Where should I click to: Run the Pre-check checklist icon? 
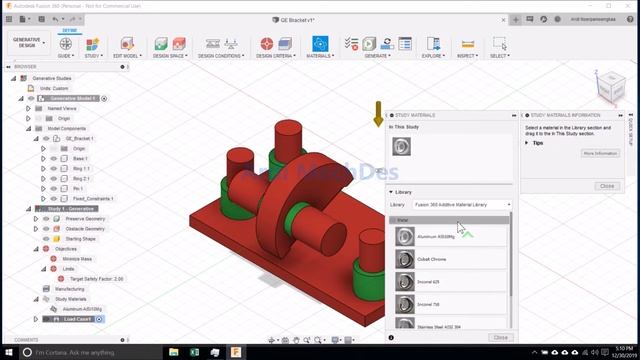pyautogui.click(x=351, y=44)
